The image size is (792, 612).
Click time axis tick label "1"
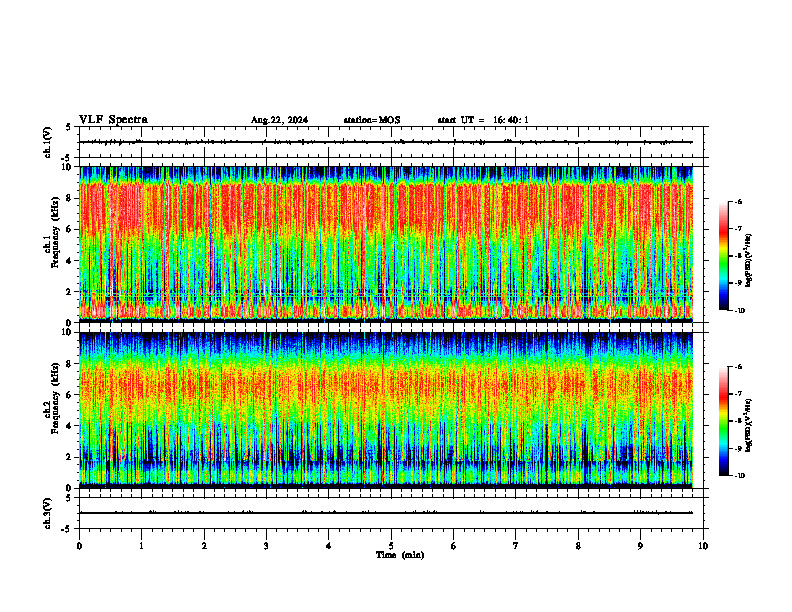(141, 546)
